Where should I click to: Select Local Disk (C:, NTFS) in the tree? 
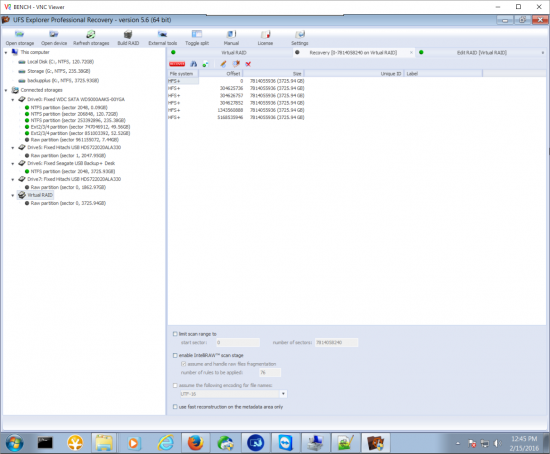[60, 62]
